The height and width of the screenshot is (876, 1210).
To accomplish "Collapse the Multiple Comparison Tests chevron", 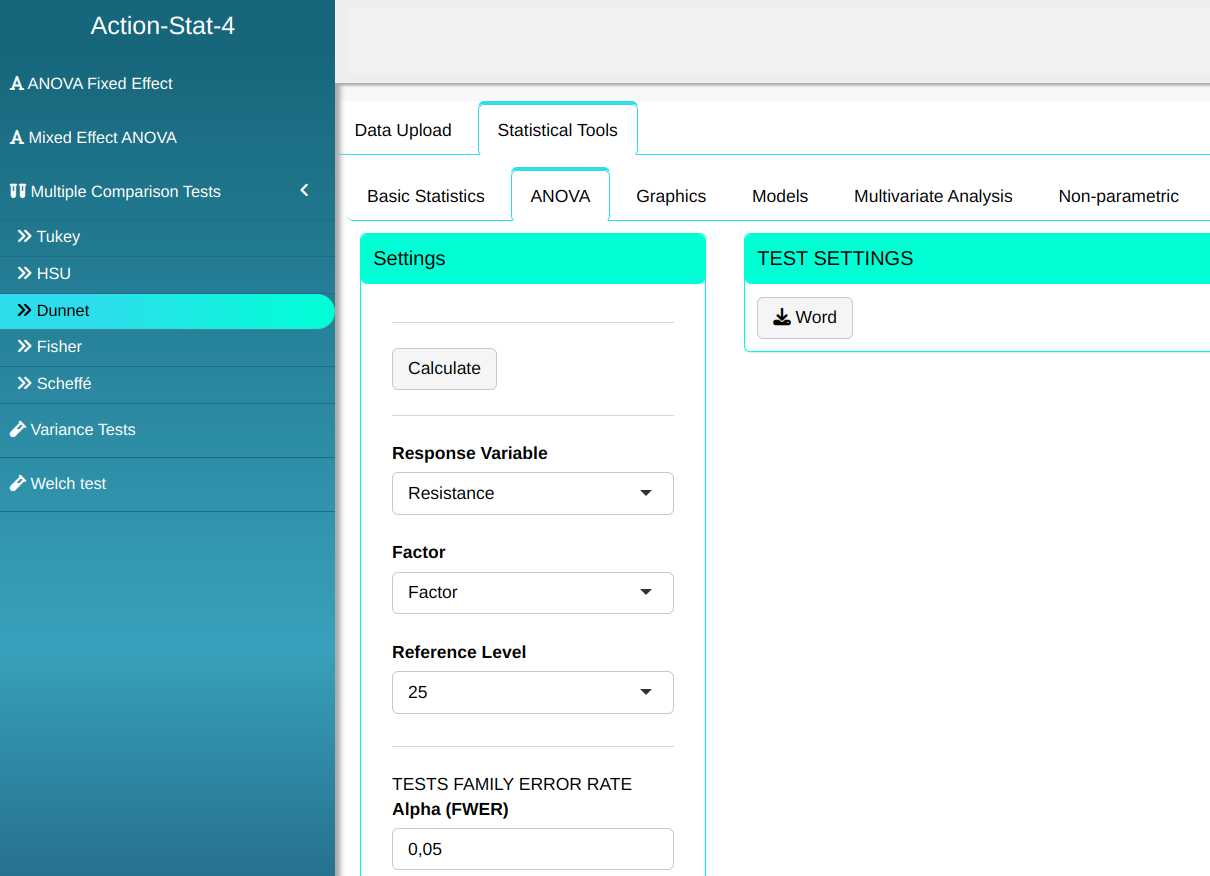I will coord(305,191).
